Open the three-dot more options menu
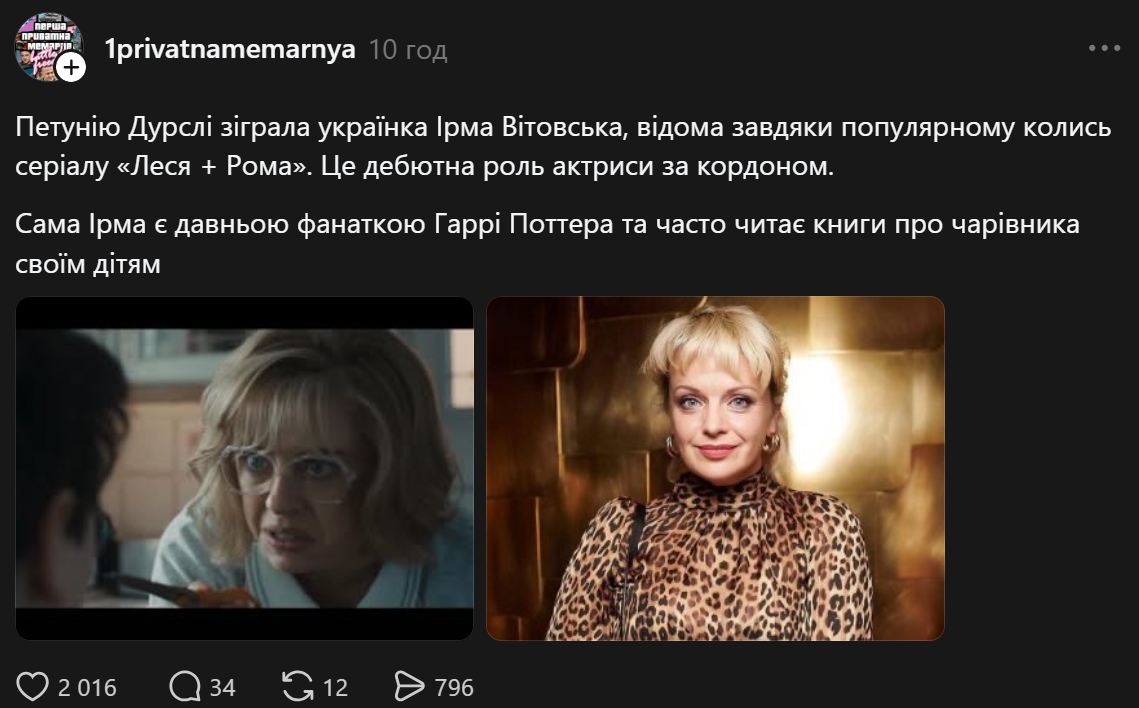Viewport: 1139px width, 708px height. tap(1104, 48)
